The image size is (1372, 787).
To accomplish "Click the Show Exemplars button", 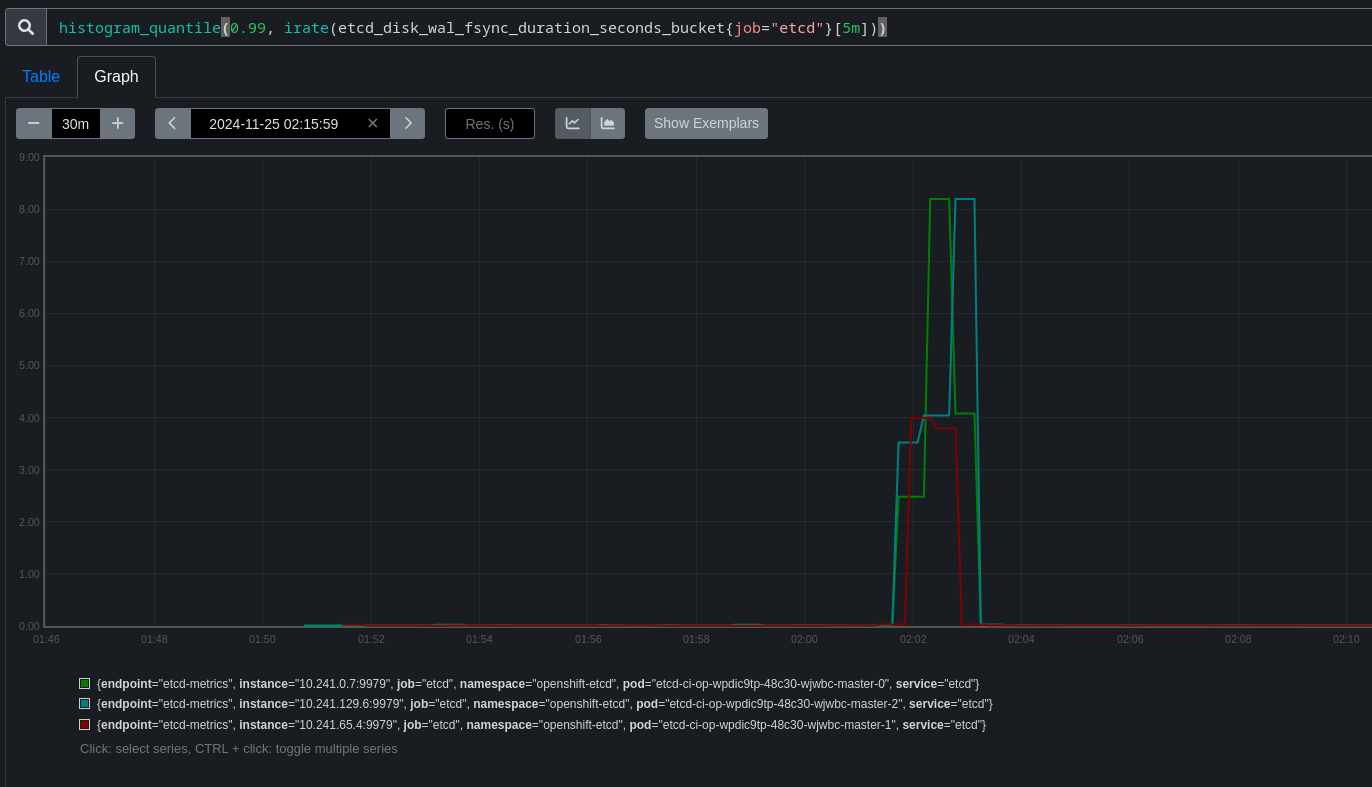I will pyautogui.click(x=706, y=123).
